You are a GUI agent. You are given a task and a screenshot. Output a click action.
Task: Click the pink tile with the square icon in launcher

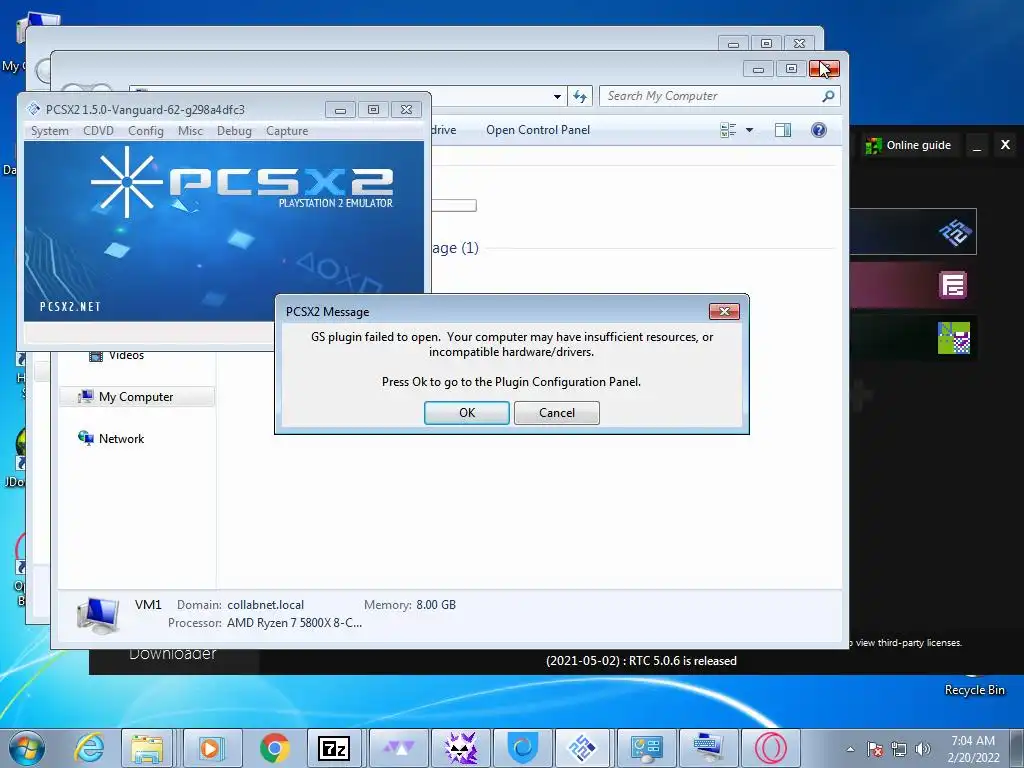(x=953, y=285)
